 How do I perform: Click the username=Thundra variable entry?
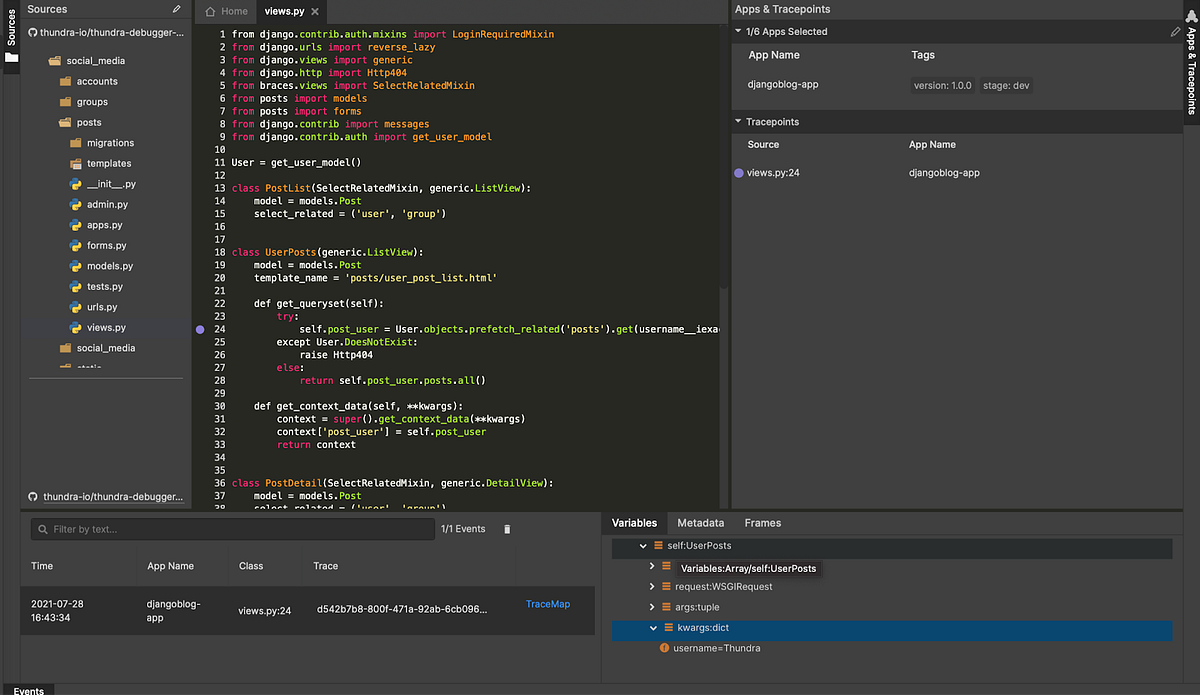pyautogui.click(x=716, y=648)
